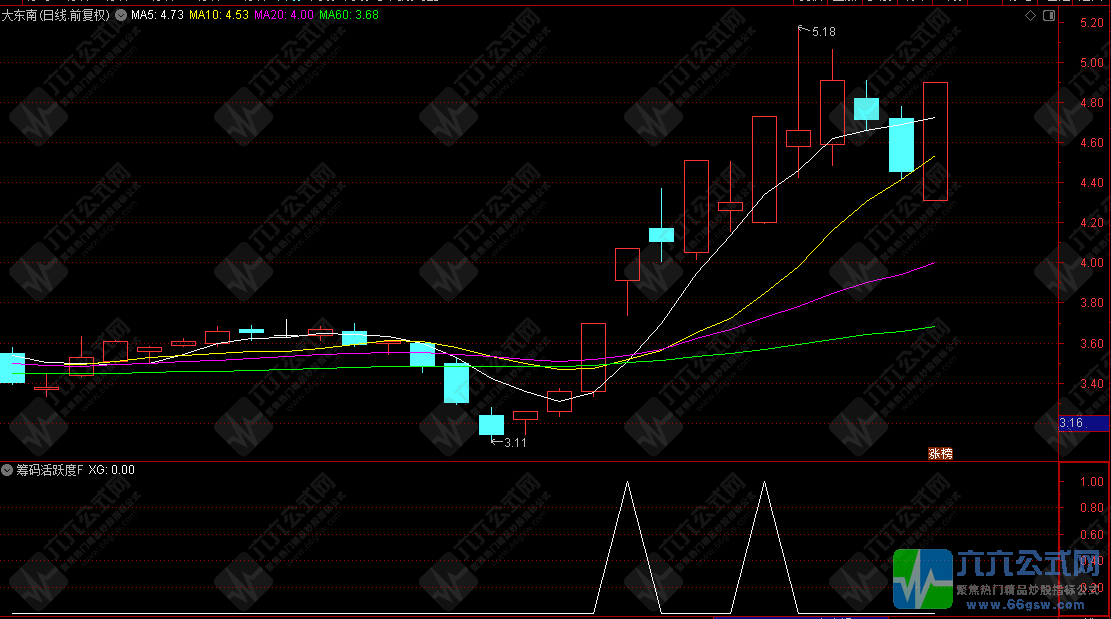
Task: Click the last red hollow candlestick
Action: (x=935, y=141)
